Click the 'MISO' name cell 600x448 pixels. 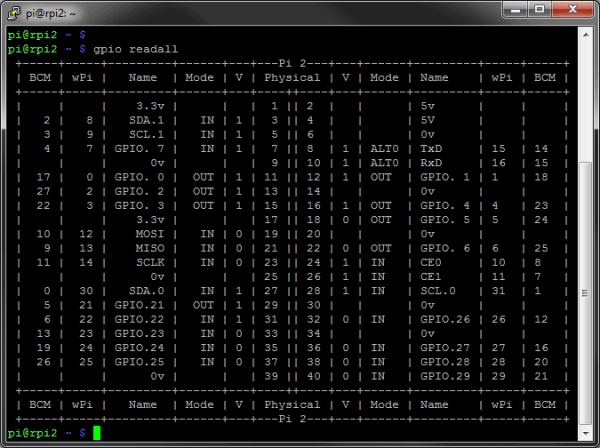pyautogui.click(x=150, y=248)
